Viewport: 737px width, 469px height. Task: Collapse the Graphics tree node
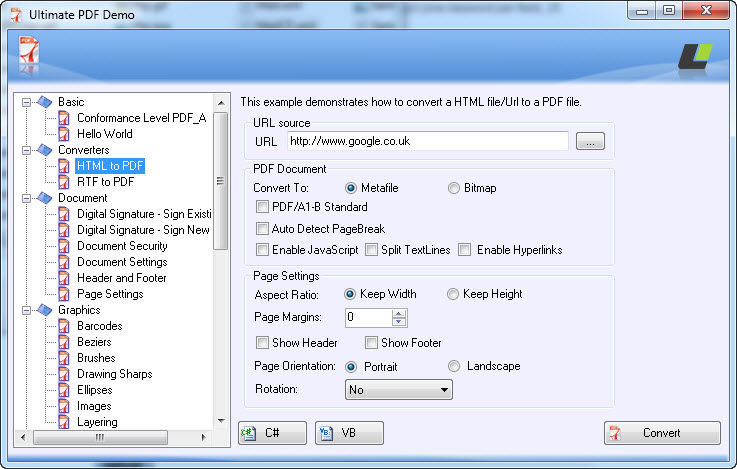[x=27, y=310]
